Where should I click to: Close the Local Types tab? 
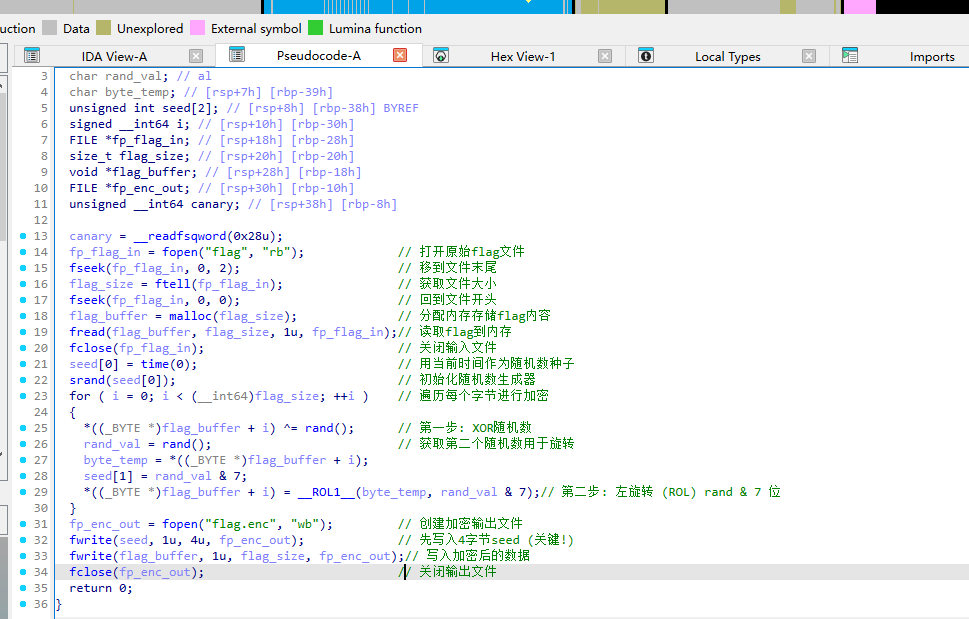point(809,56)
